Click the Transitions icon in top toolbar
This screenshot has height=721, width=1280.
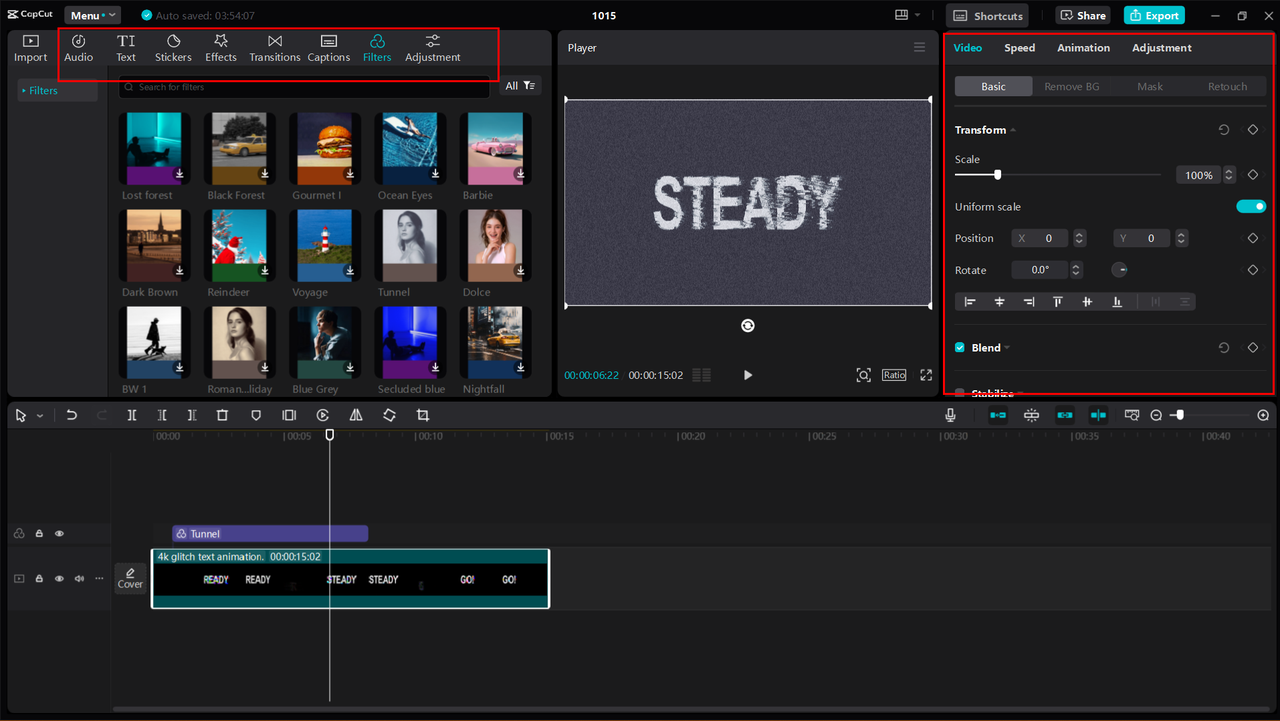275,47
